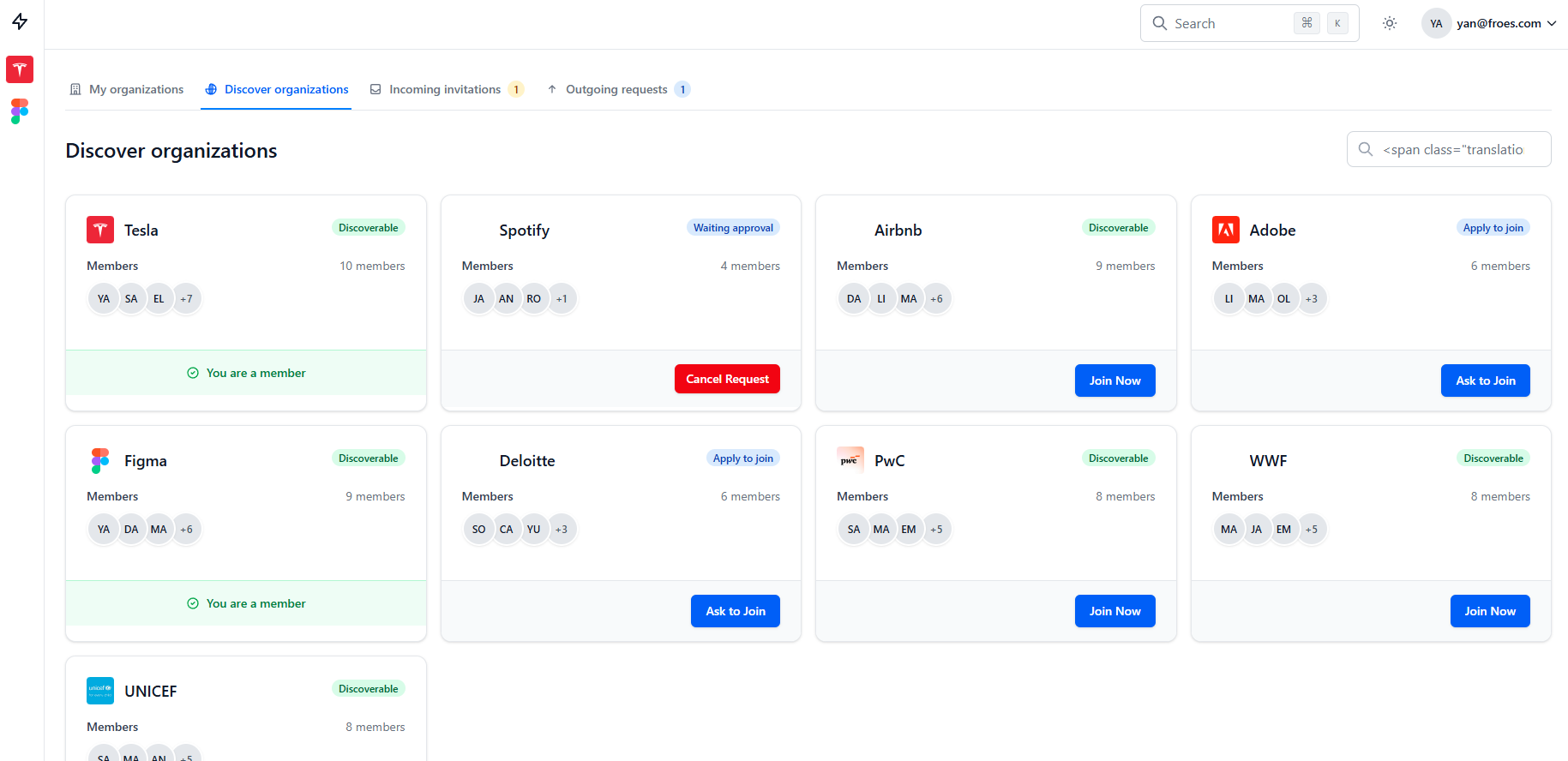This screenshot has width=1568, height=761.
Task: Open the Outgoing requests tab
Action: 618,89
